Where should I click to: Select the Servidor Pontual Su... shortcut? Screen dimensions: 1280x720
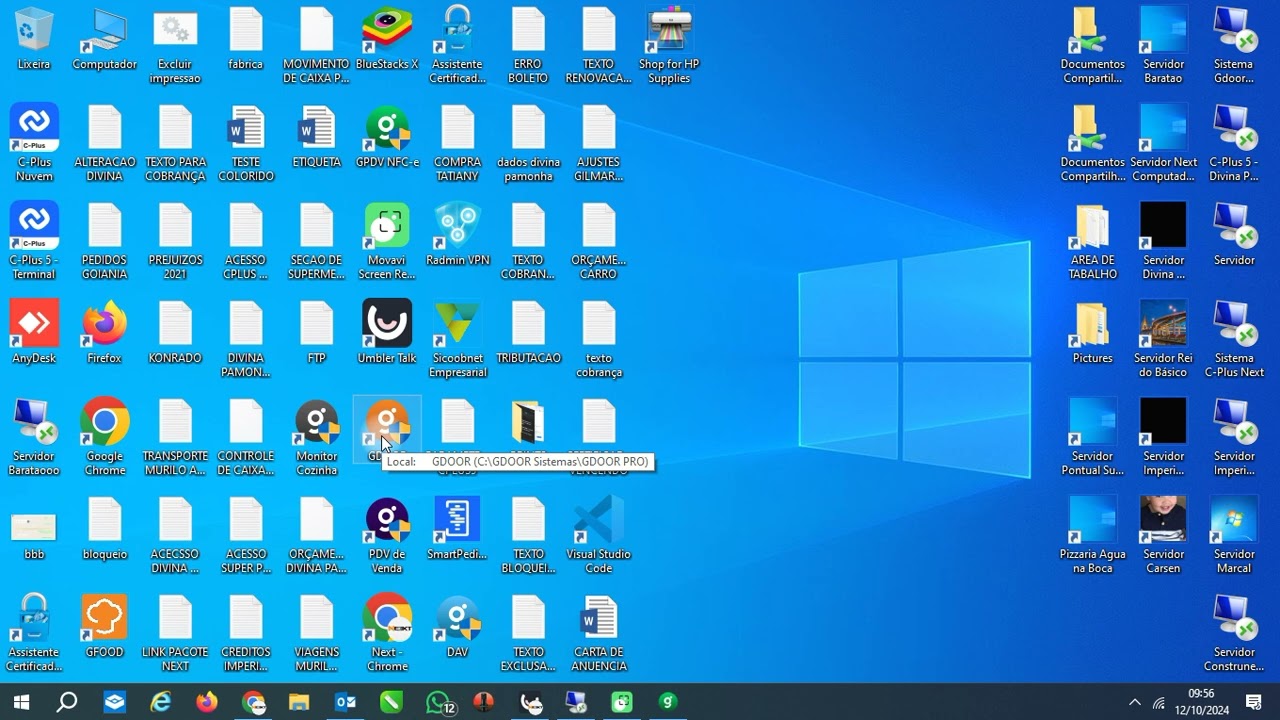(1093, 438)
